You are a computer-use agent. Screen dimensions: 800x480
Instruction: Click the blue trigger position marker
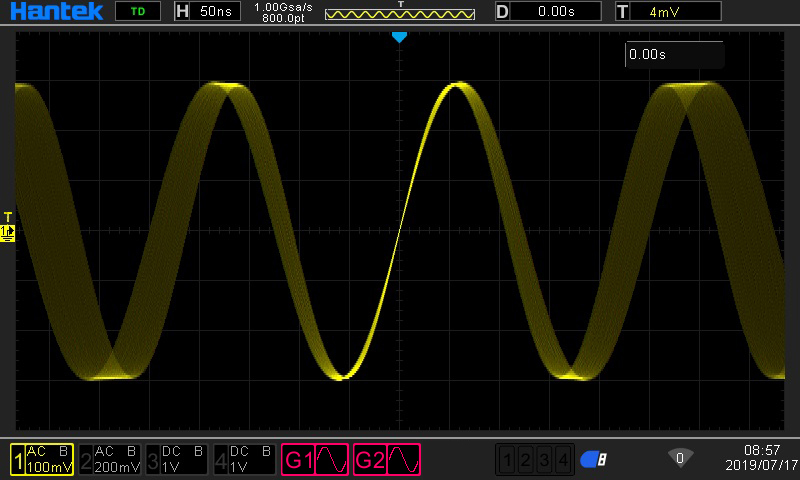pos(399,37)
